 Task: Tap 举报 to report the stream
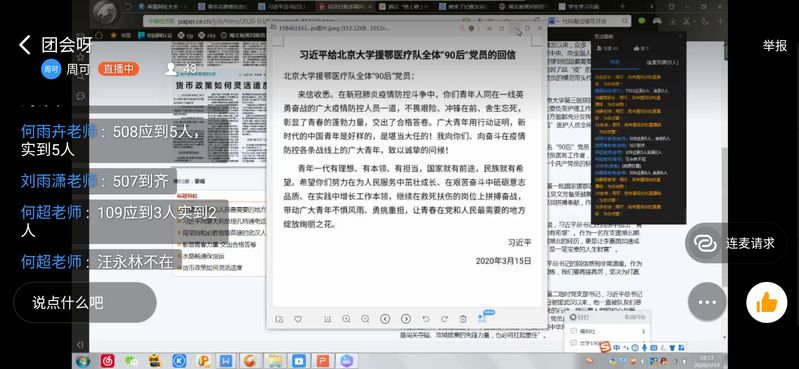(x=775, y=45)
